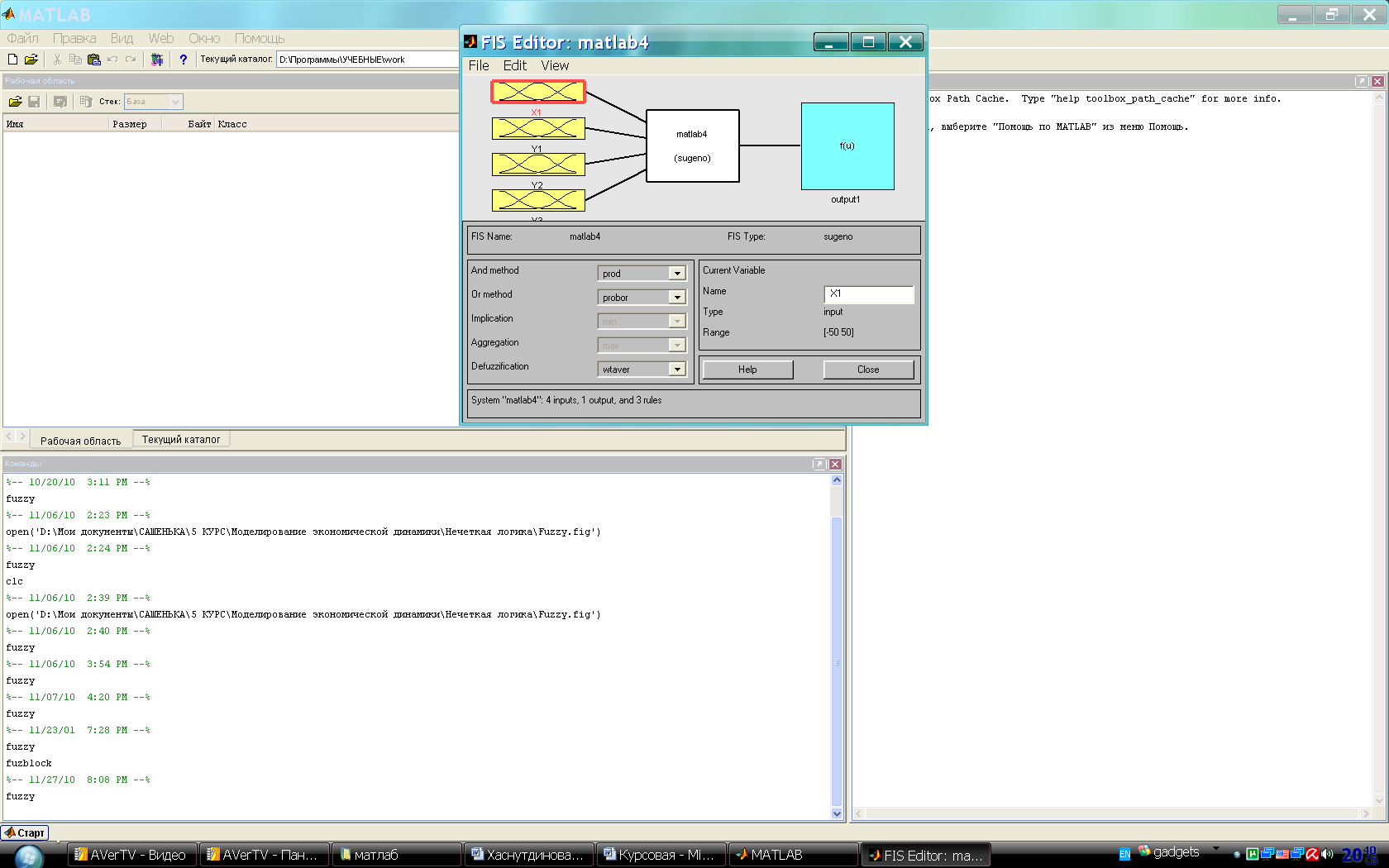
Task: Switch to MATLAB taskbar button
Action: [x=793, y=855]
